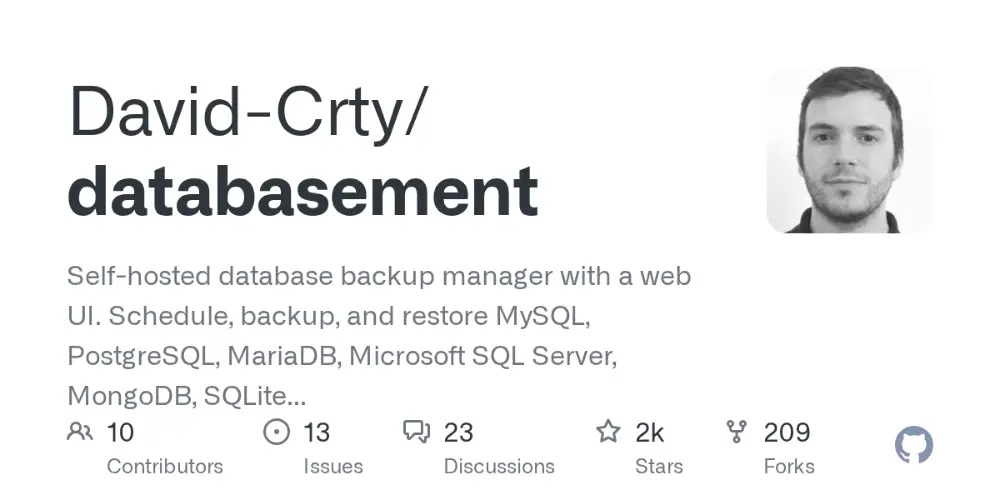Select the 23 discussions count
Viewport: 1000px width, 500px height.
coord(459,432)
